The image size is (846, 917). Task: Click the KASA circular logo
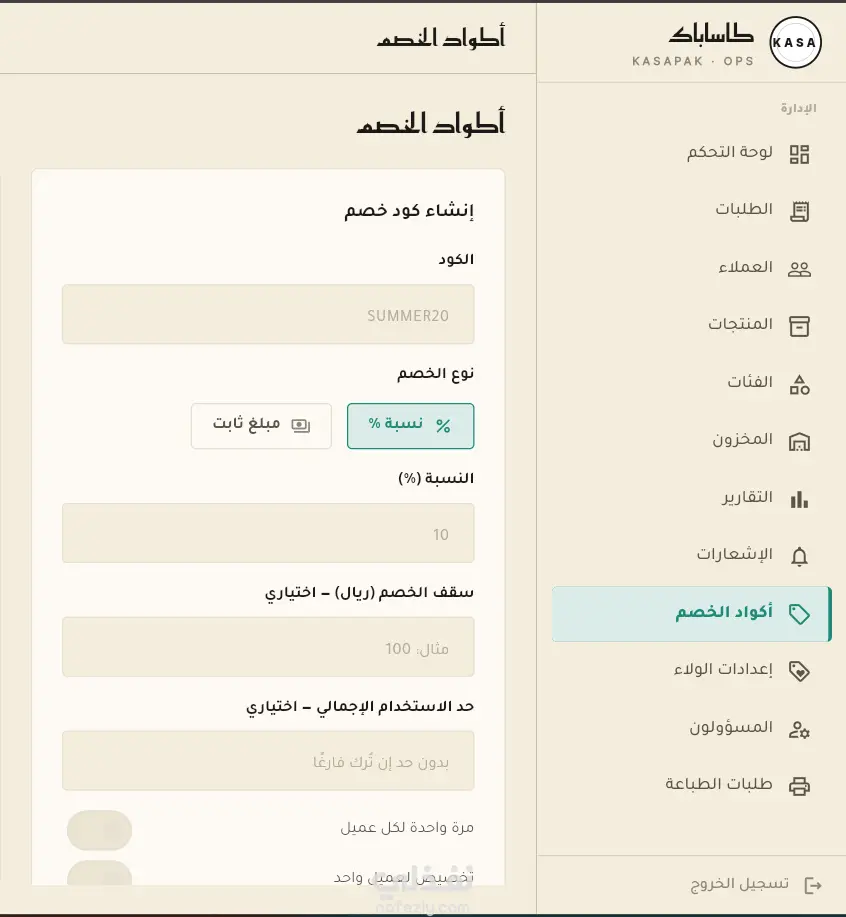[795, 43]
